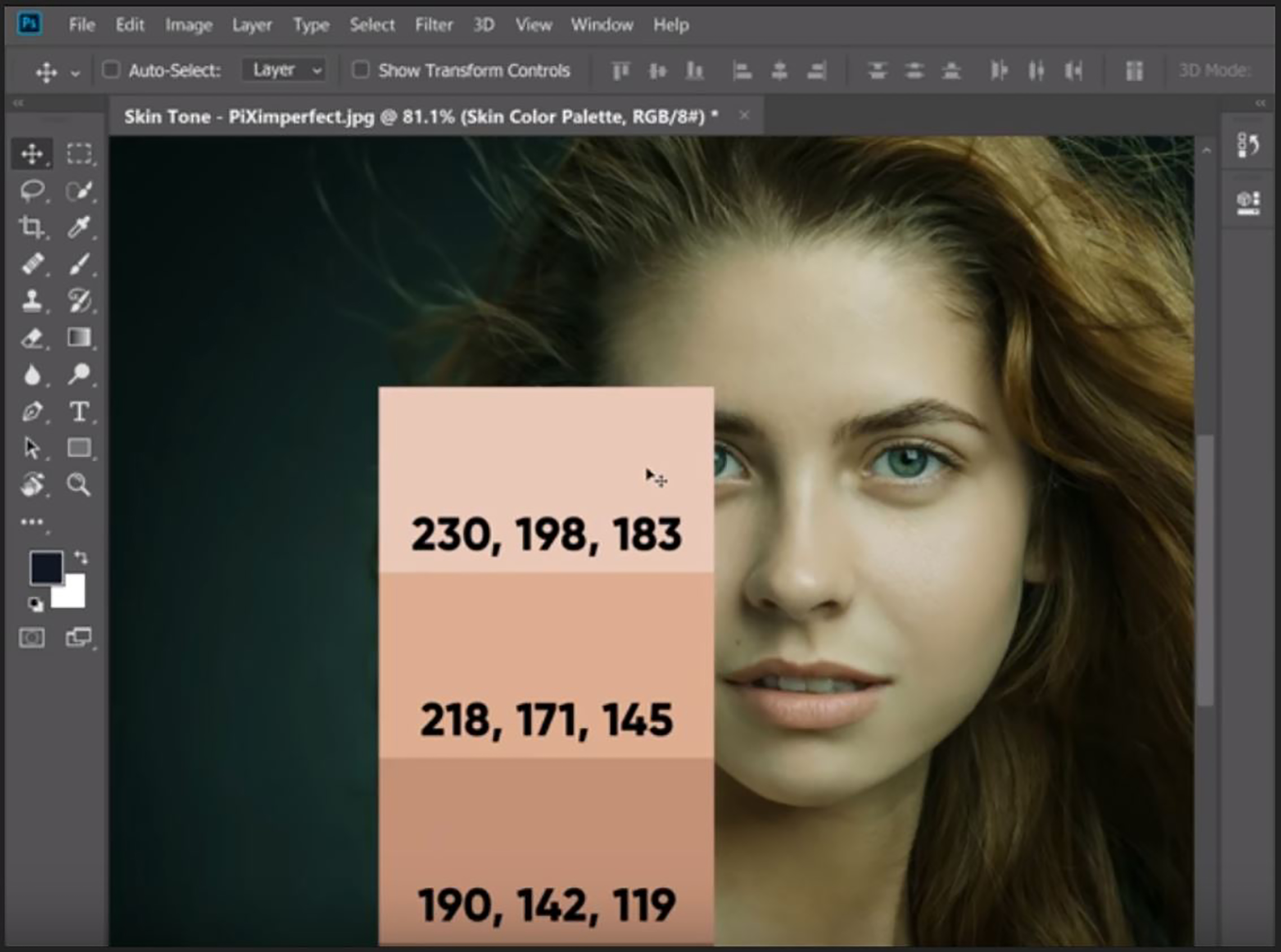Click the Photoshop logo icon
The image size is (1281, 952).
pos(29,24)
